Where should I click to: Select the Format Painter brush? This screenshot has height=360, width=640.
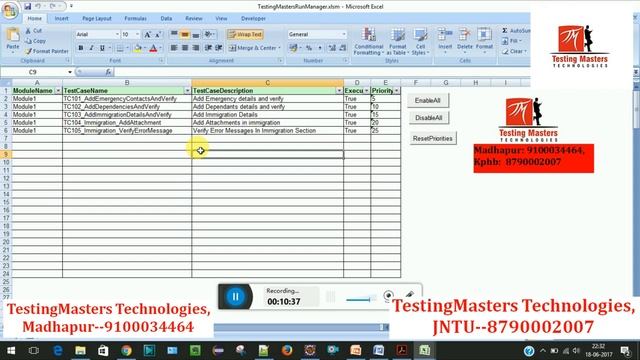(28, 51)
